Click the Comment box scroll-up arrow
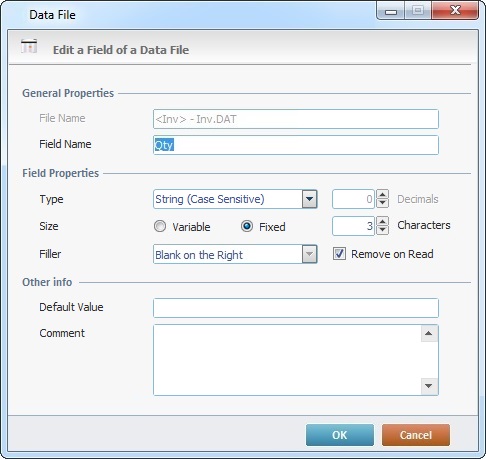486x459 pixels. pyautogui.click(x=429, y=333)
